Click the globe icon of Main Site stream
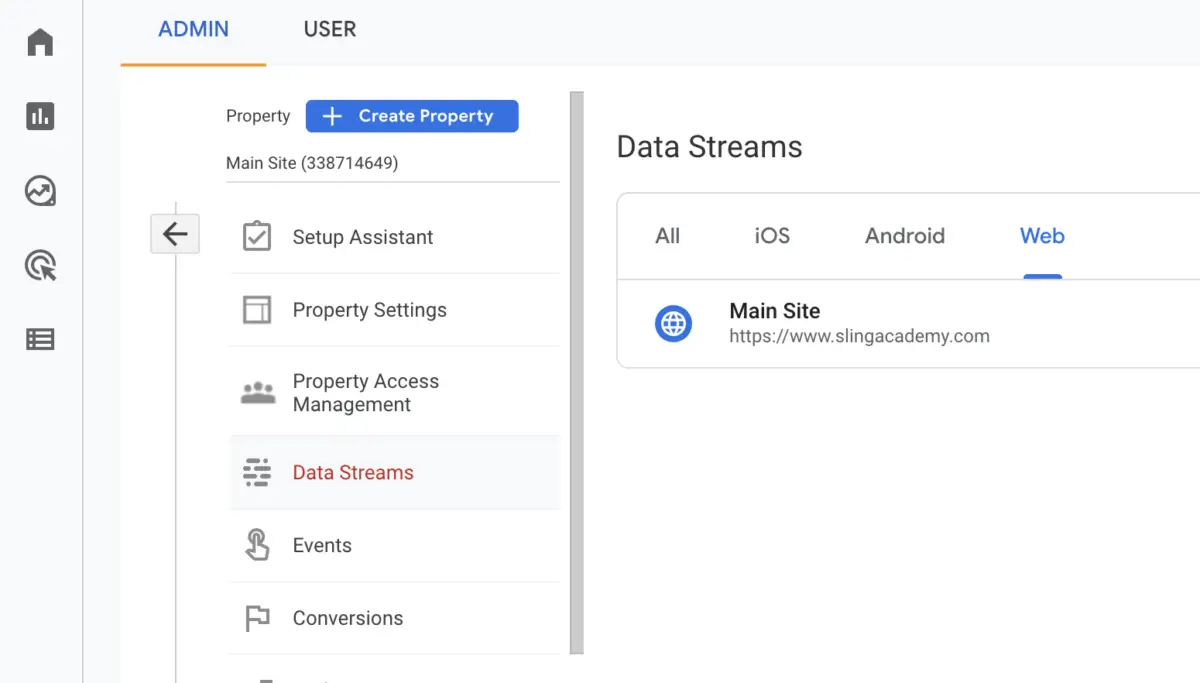This screenshot has height=683, width=1200. [x=673, y=323]
